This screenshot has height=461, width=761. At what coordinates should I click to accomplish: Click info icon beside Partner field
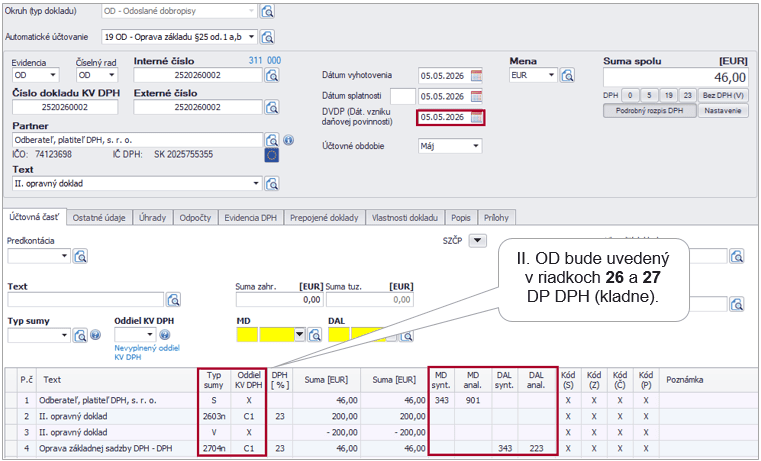click(x=287, y=140)
